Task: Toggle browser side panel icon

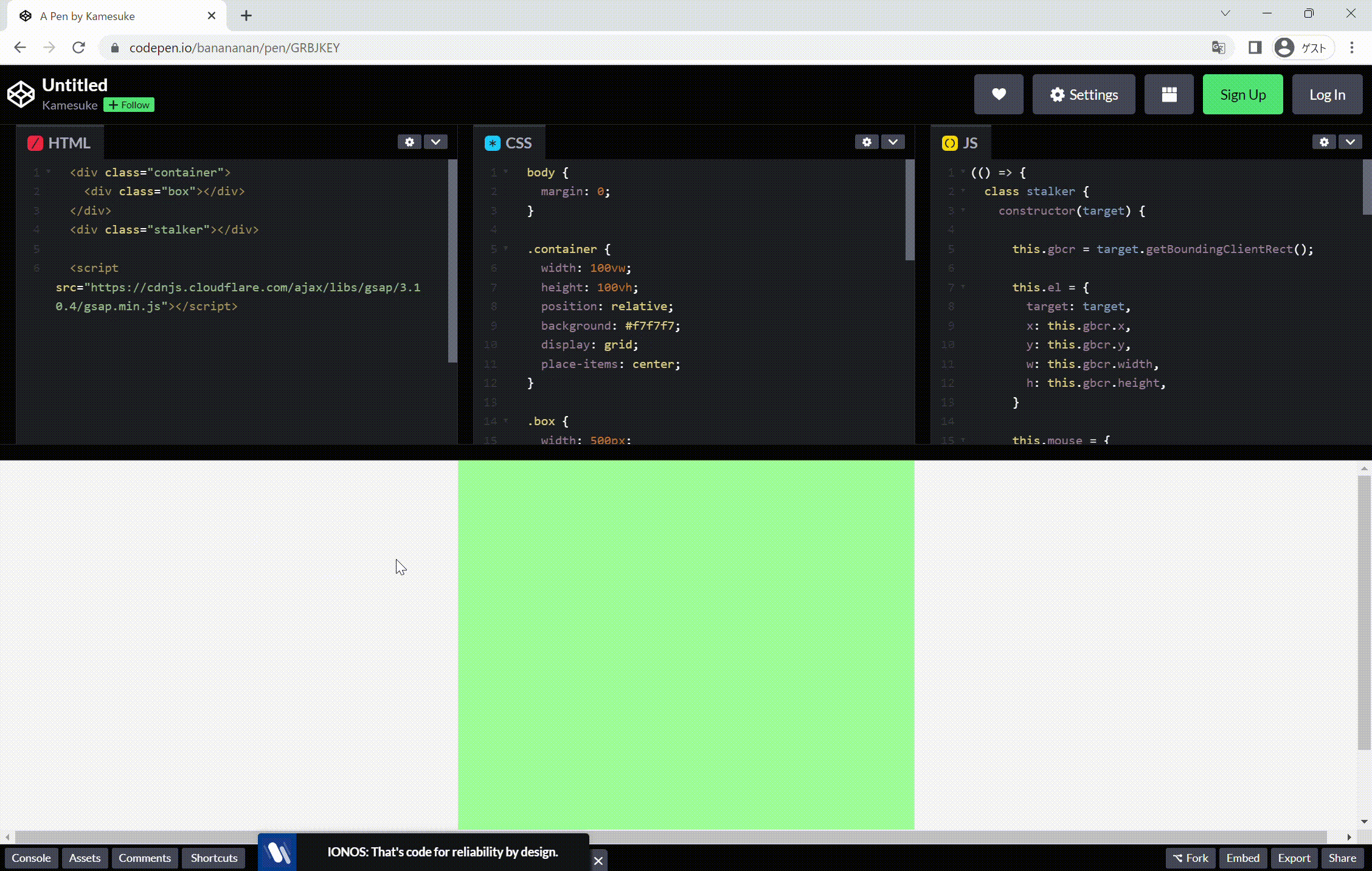Action: click(1255, 47)
